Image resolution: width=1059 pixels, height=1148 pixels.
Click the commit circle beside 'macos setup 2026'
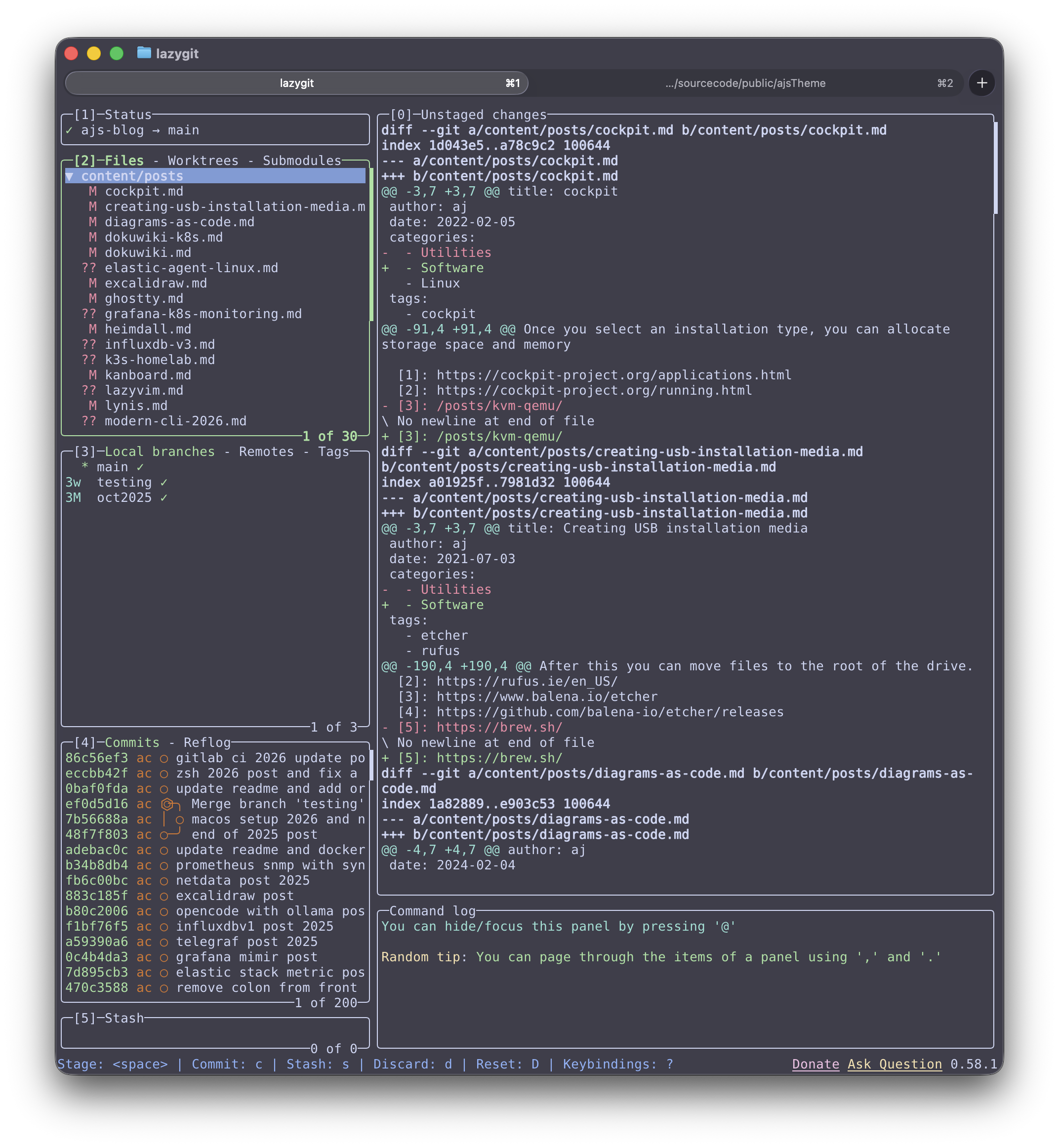(180, 819)
